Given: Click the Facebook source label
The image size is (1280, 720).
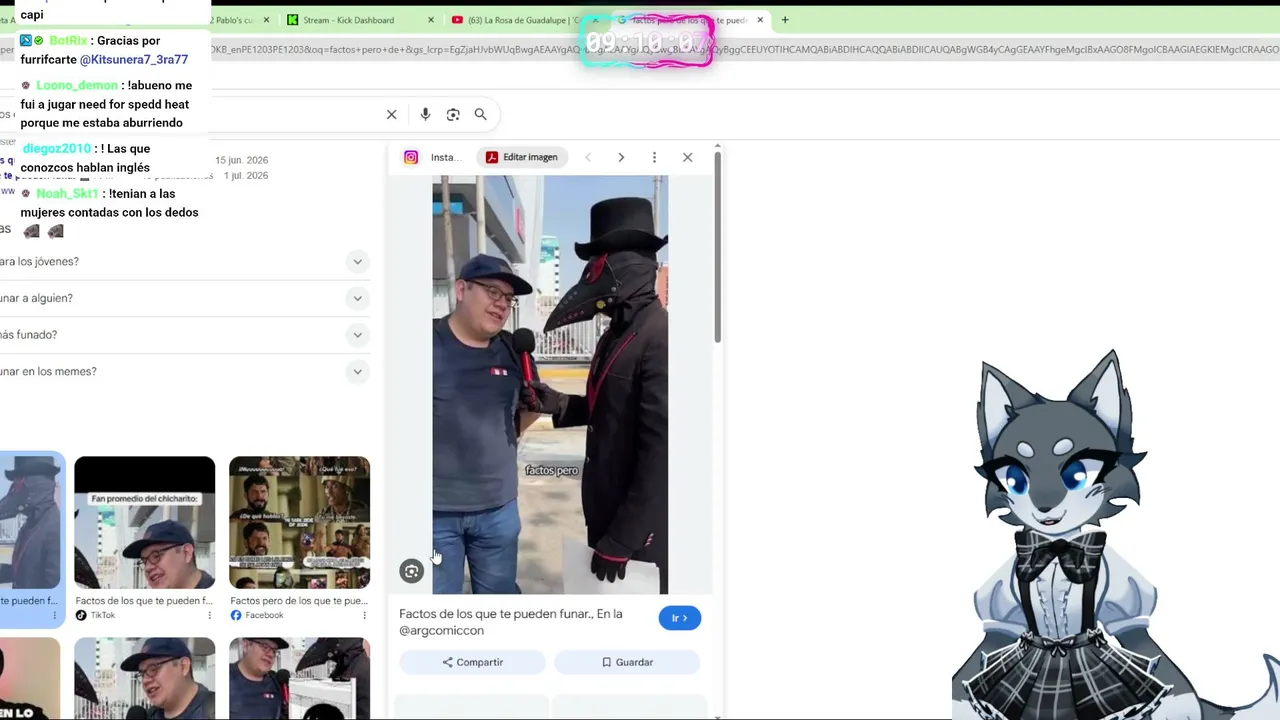Looking at the screenshot, I should point(265,615).
